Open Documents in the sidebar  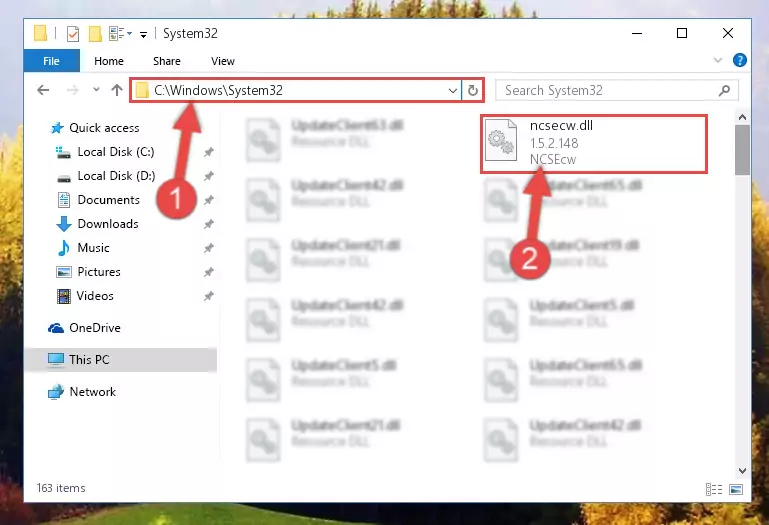coord(108,200)
